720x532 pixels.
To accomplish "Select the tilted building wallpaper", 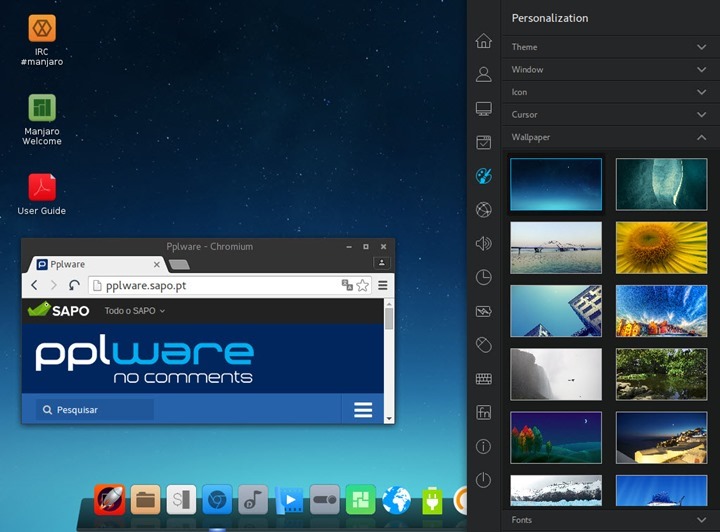I will click(556, 311).
